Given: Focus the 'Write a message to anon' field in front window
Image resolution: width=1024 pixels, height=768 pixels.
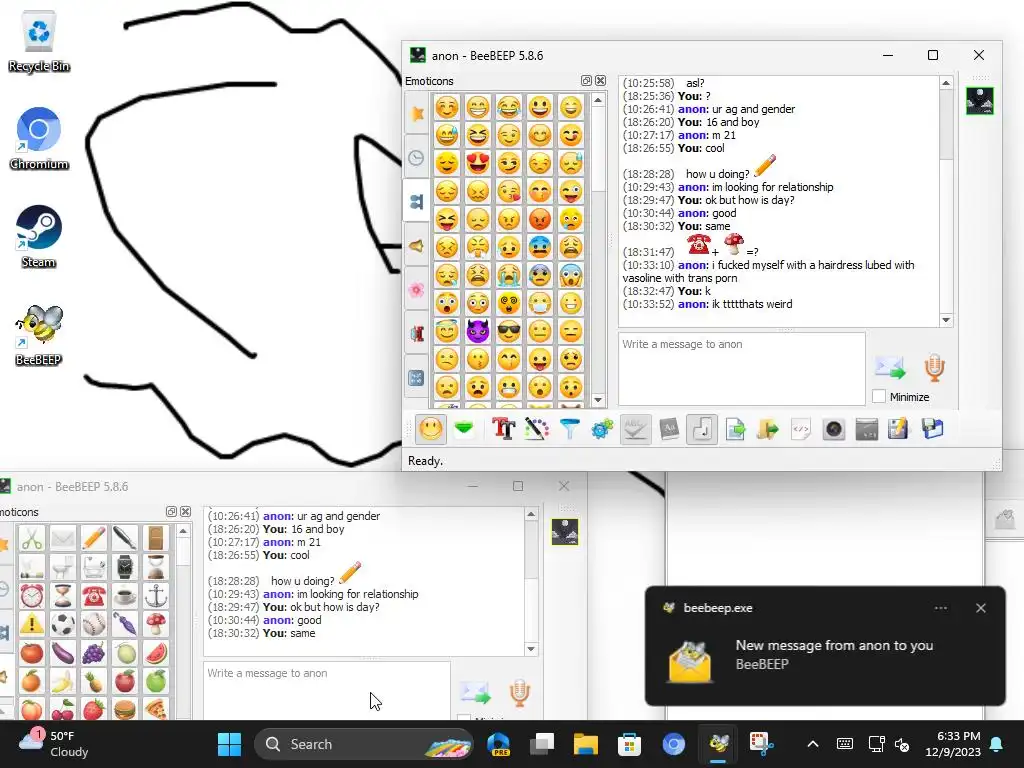Looking at the screenshot, I should coord(742,369).
